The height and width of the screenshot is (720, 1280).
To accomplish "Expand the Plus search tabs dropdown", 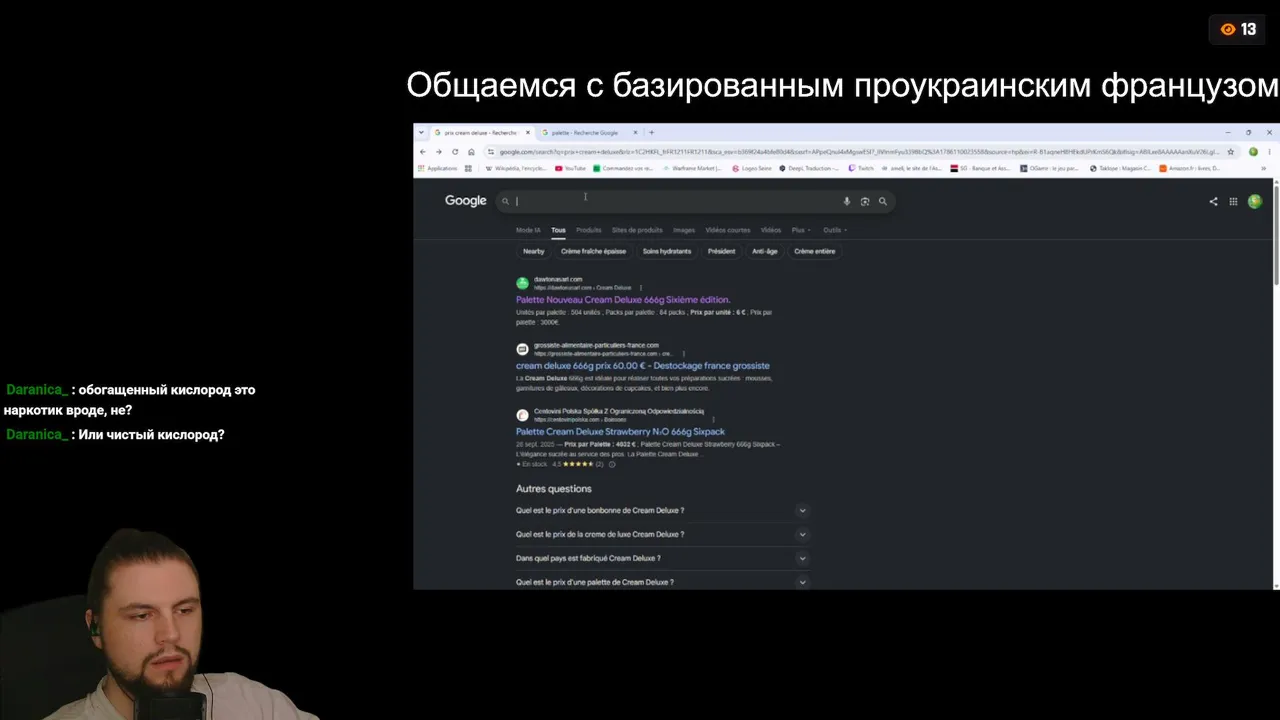I will (802, 230).
